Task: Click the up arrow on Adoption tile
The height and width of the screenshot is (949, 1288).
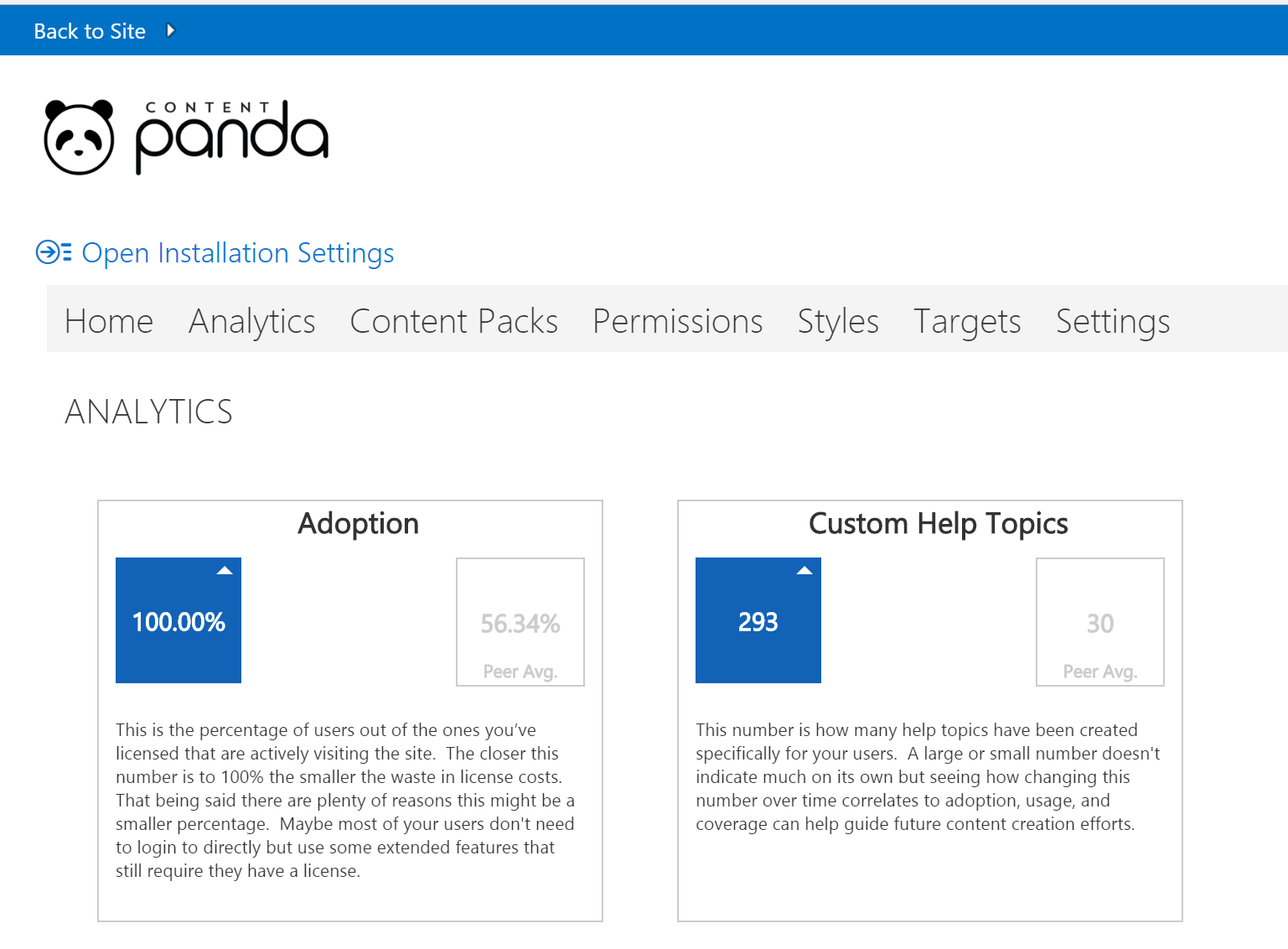Action: (x=225, y=571)
